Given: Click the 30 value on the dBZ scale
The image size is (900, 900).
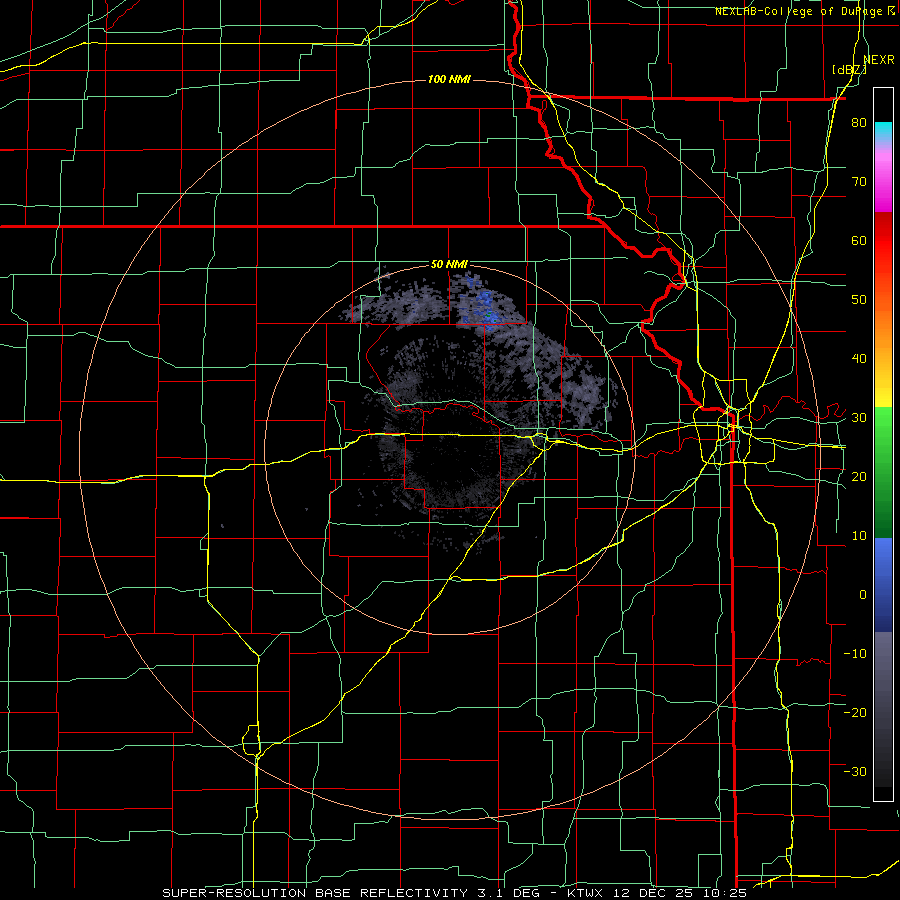Looking at the screenshot, I should coord(859,417).
